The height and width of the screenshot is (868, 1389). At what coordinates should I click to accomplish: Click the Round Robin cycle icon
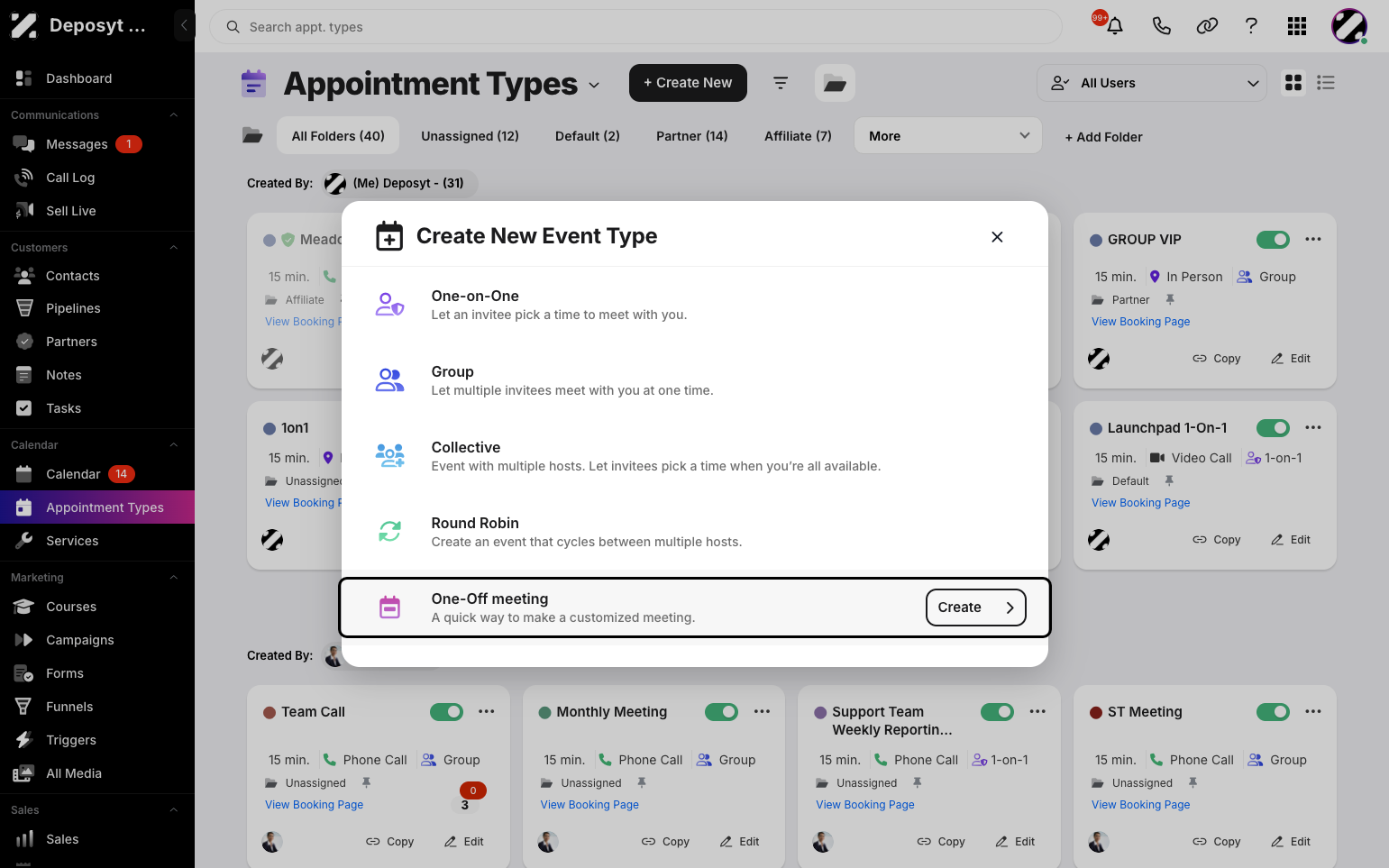coord(389,532)
